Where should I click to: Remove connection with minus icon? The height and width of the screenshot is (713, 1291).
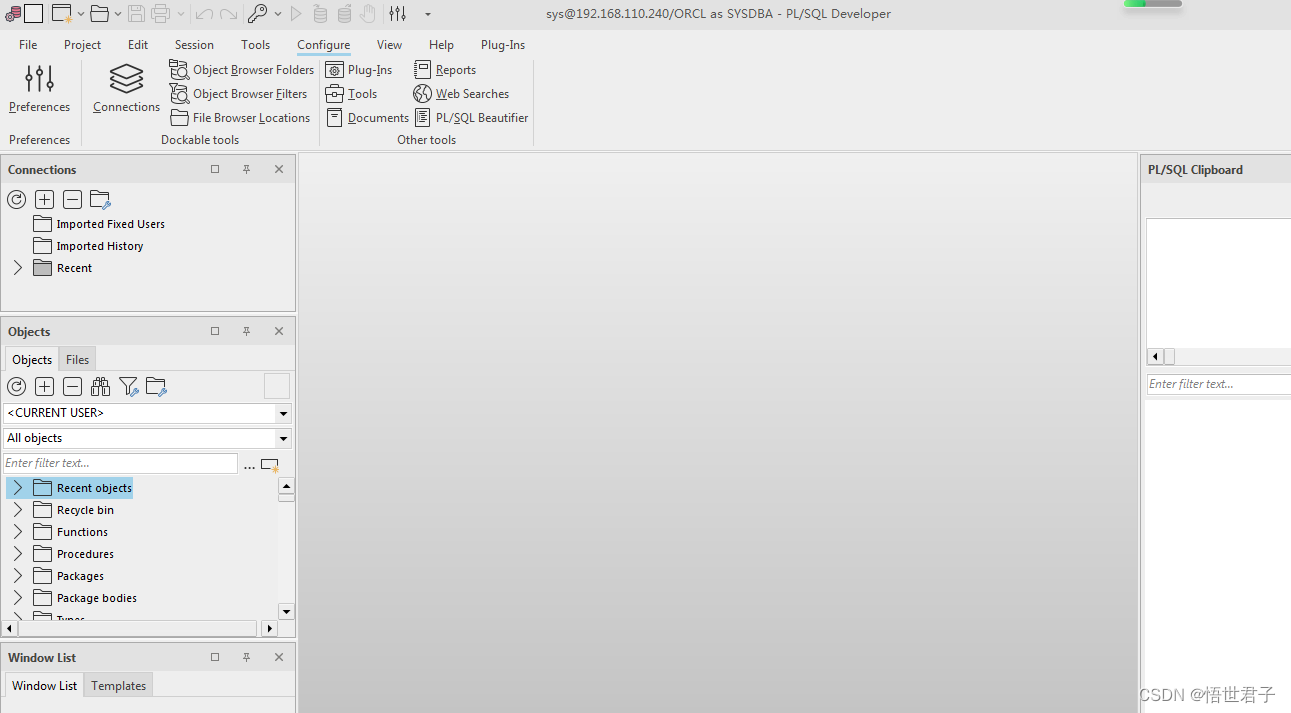coord(72,199)
